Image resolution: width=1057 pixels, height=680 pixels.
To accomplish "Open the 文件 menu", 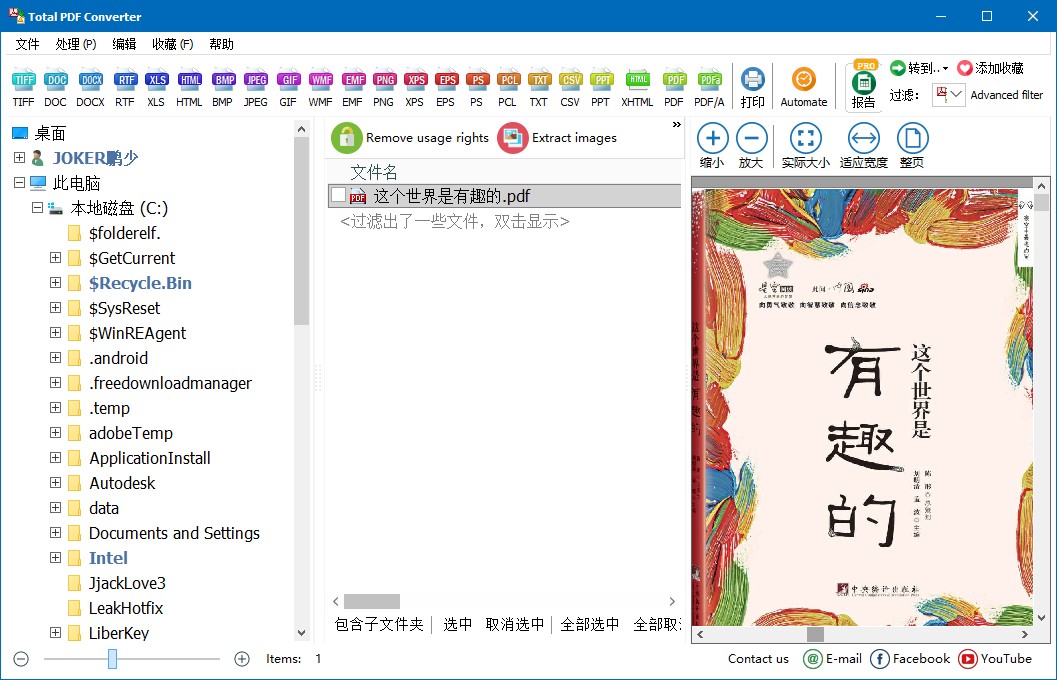I will [27, 44].
